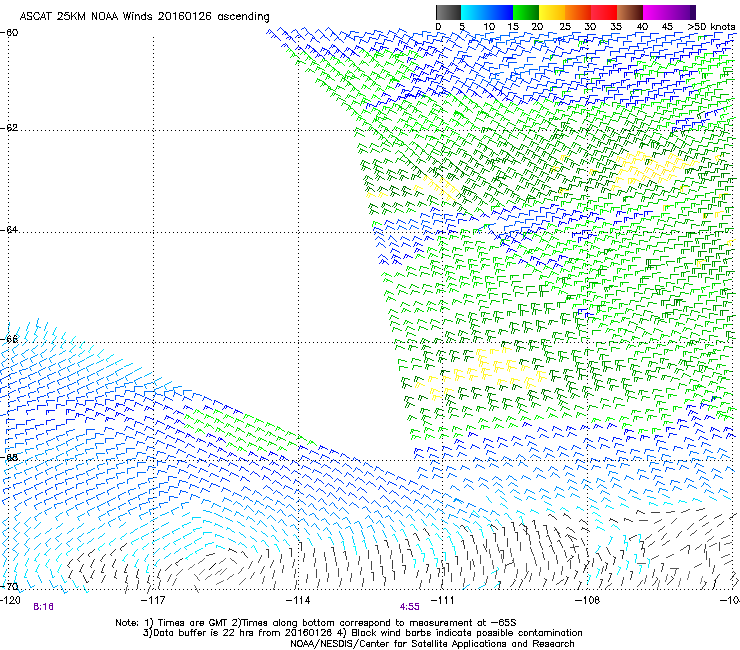Click the -60 latitude axis label

(x=9, y=33)
